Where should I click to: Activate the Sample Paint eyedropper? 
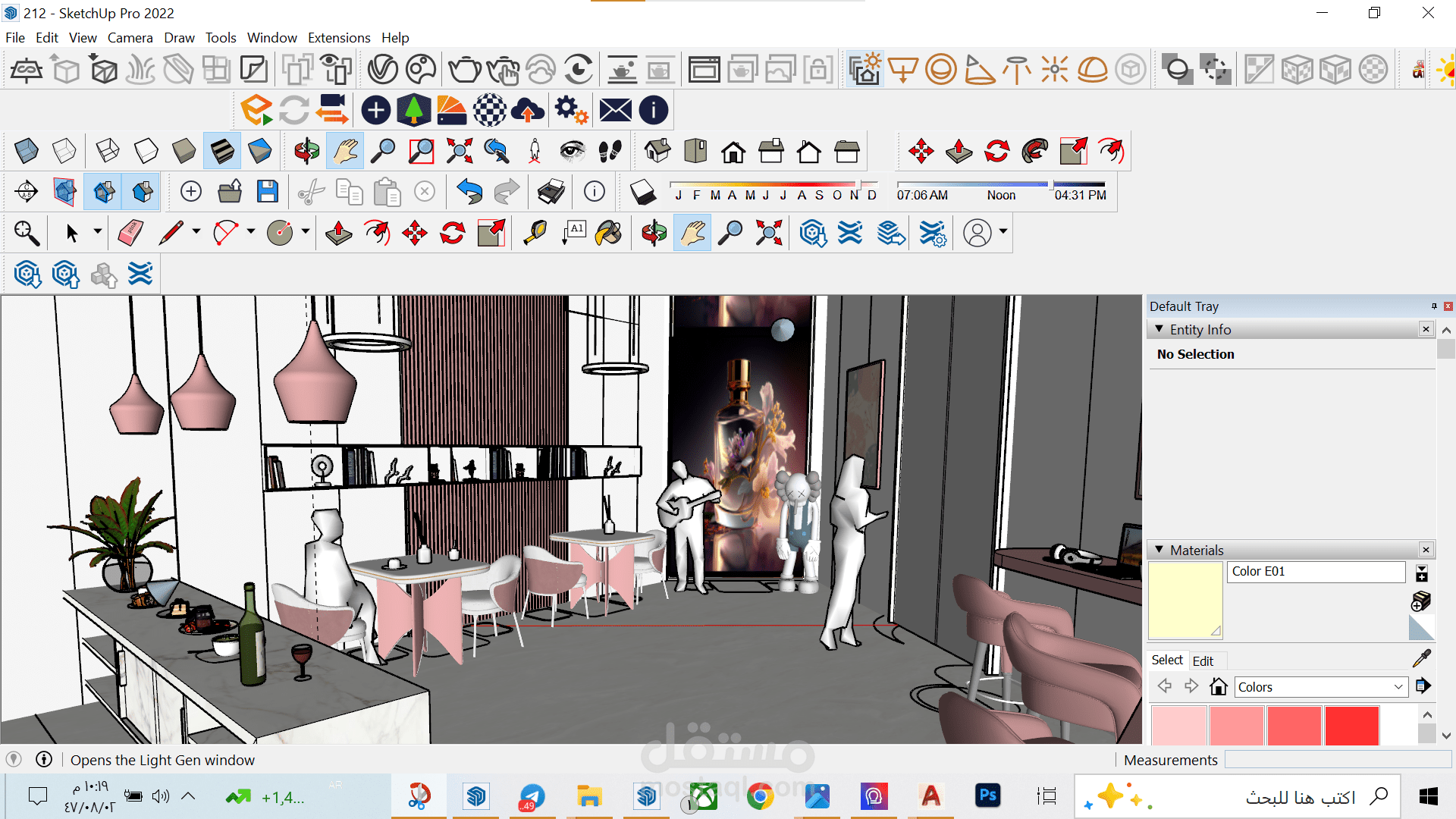click(x=1422, y=658)
